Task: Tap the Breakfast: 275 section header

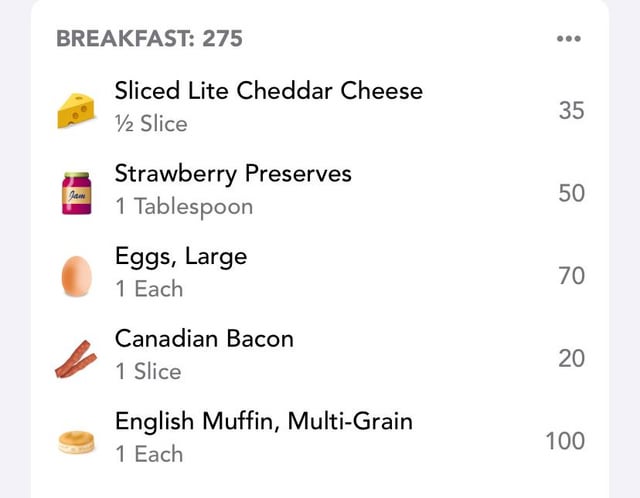Action: click(150, 39)
